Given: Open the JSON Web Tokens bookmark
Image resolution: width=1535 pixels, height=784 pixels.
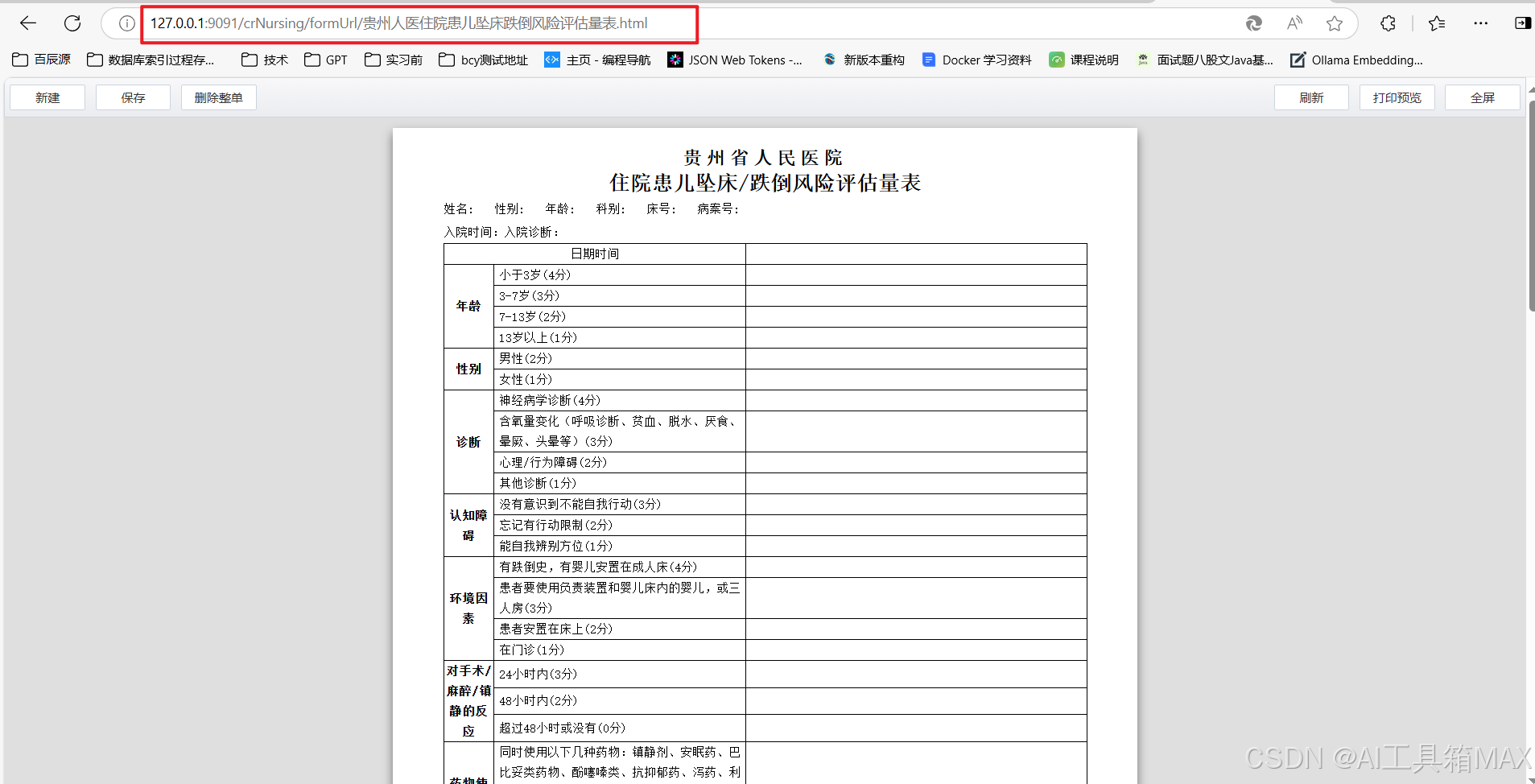Looking at the screenshot, I should (x=735, y=60).
